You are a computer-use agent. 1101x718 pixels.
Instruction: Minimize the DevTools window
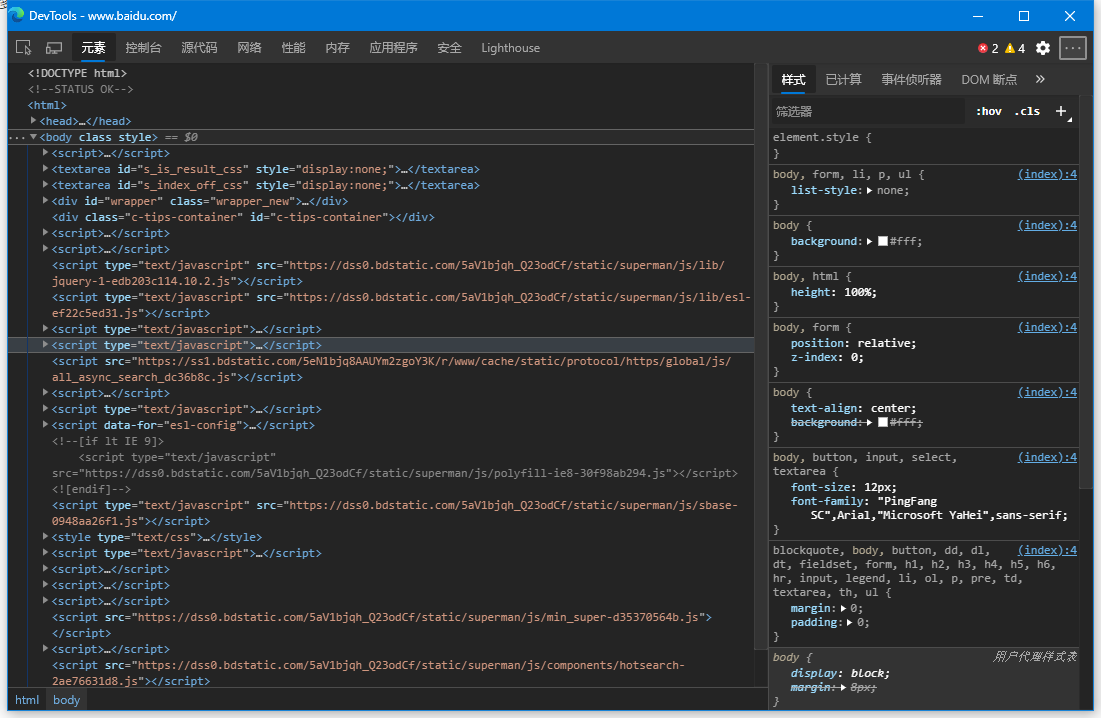point(978,15)
